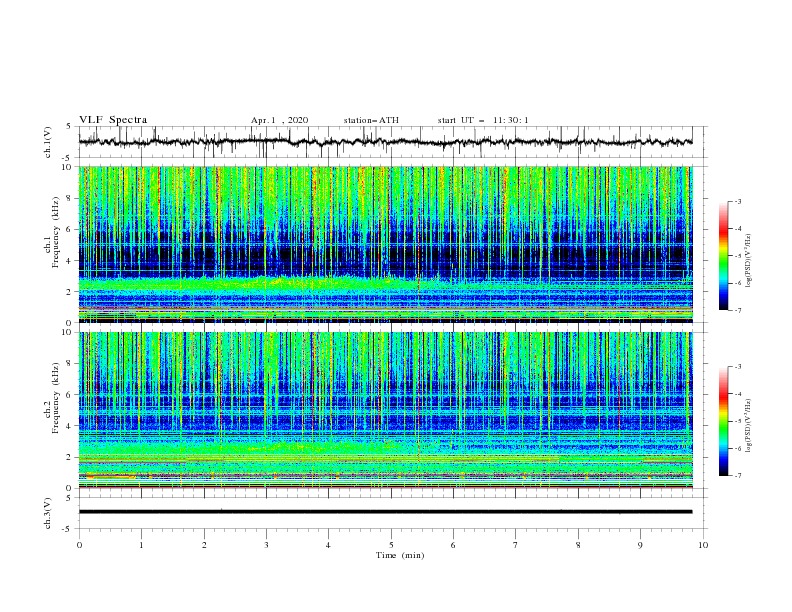
Task: Click time axis tick label "6"
Action: pos(454,545)
